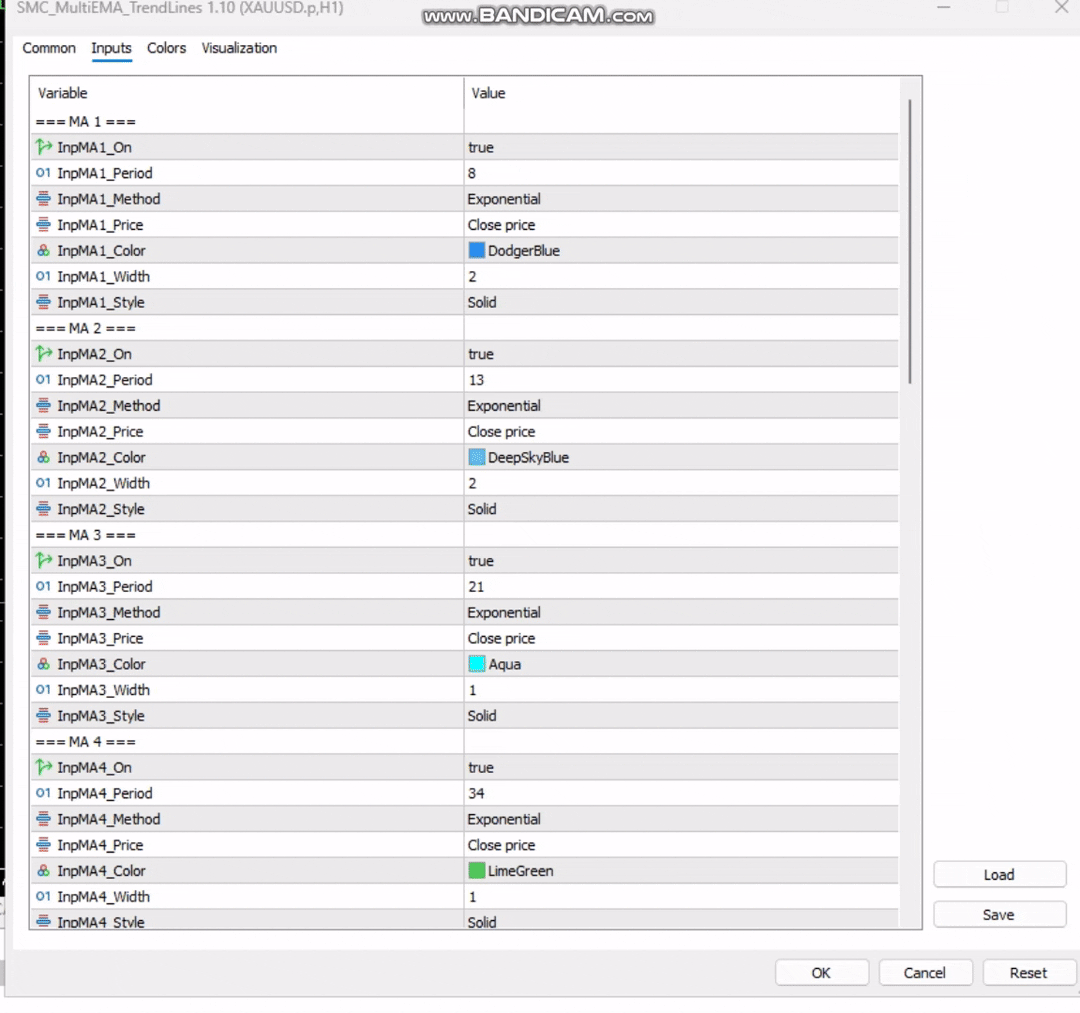
Task: Click the boolean icon beside InpMA3_On
Action: [43, 560]
